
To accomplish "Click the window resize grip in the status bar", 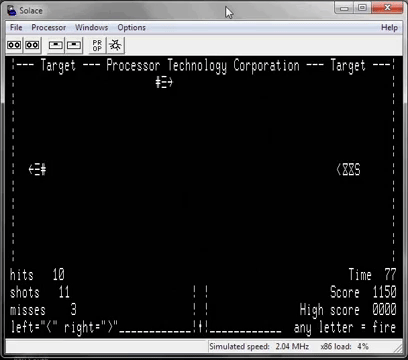I will pyautogui.click(x=398, y=348).
